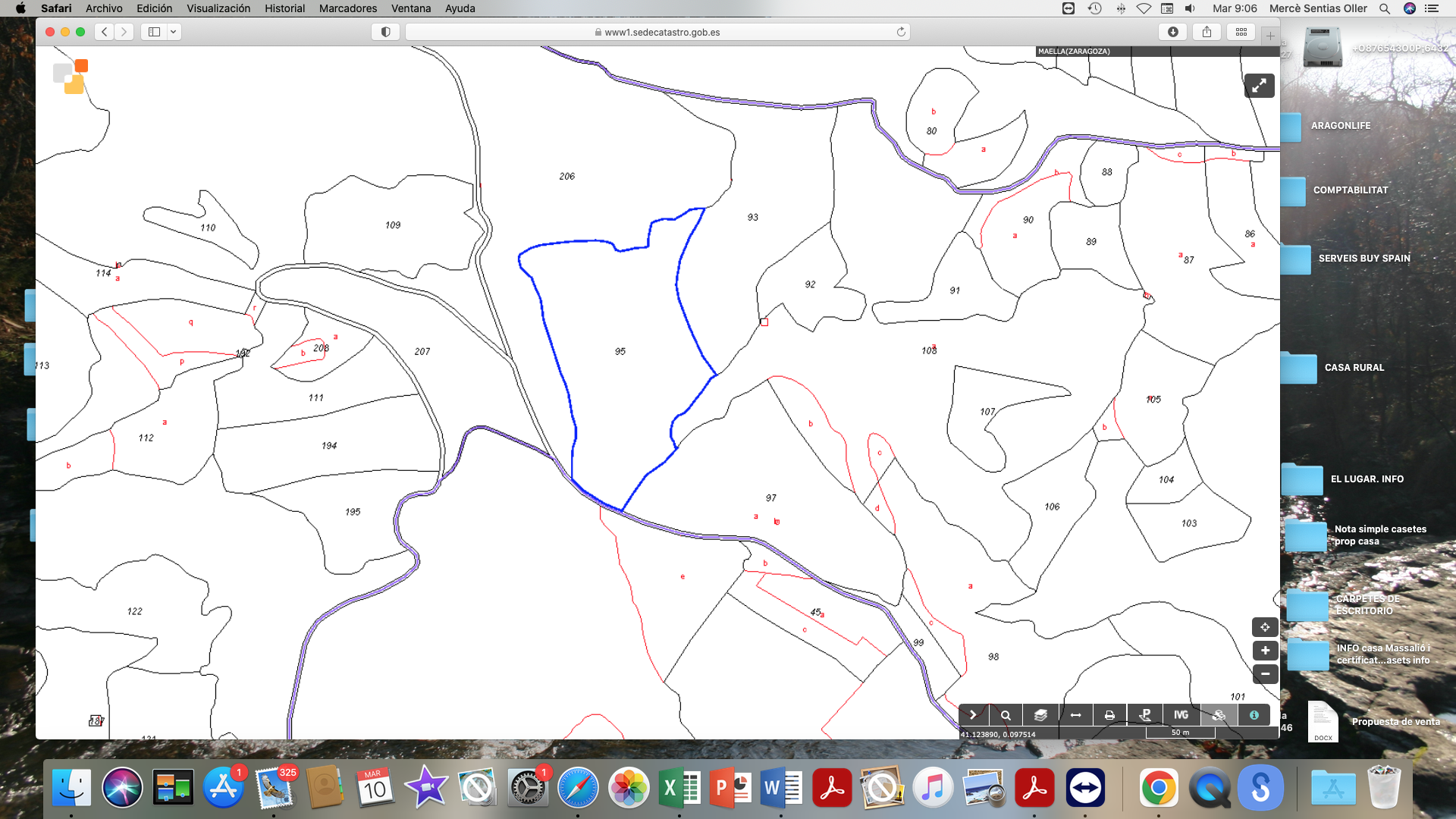Toggle fullscreen map view
The image size is (1456, 819).
(x=1259, y=86)
